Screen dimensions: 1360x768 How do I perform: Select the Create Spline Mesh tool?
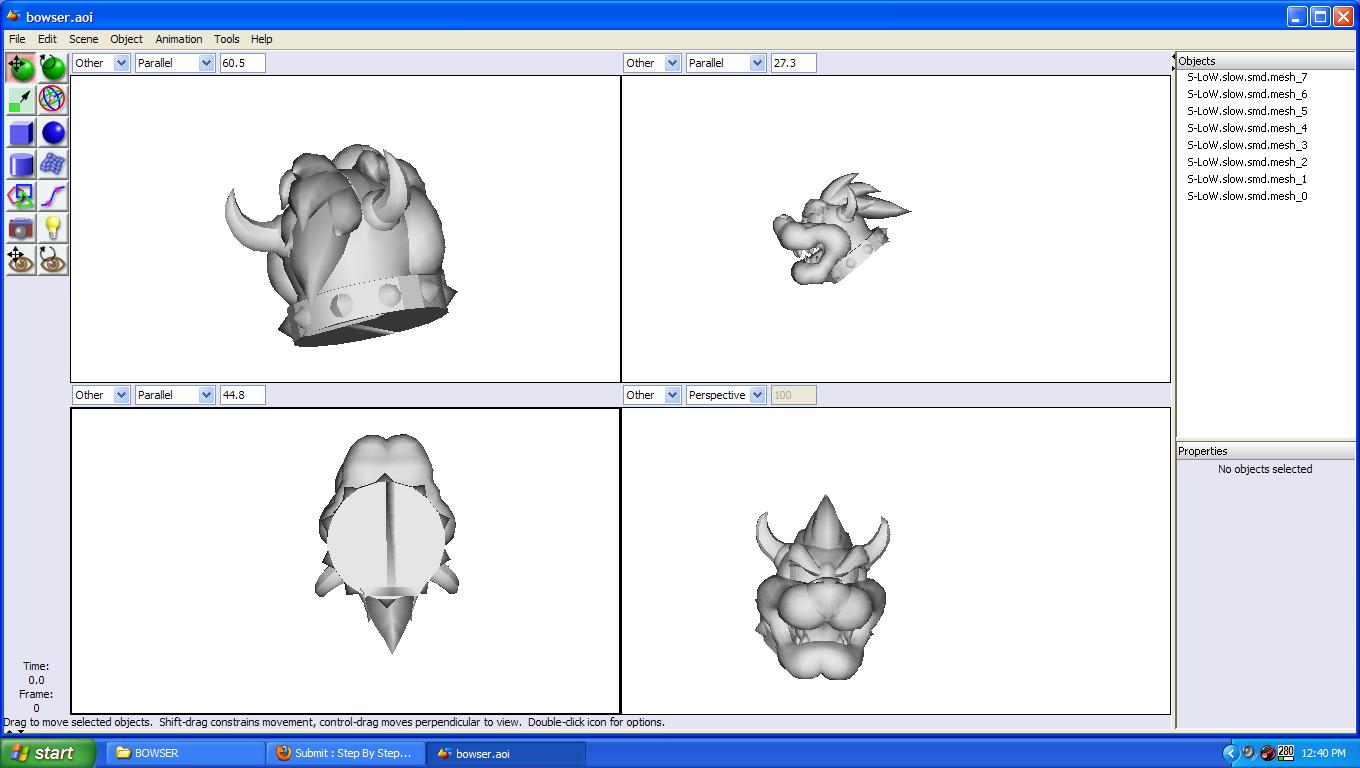click(53, 164)
